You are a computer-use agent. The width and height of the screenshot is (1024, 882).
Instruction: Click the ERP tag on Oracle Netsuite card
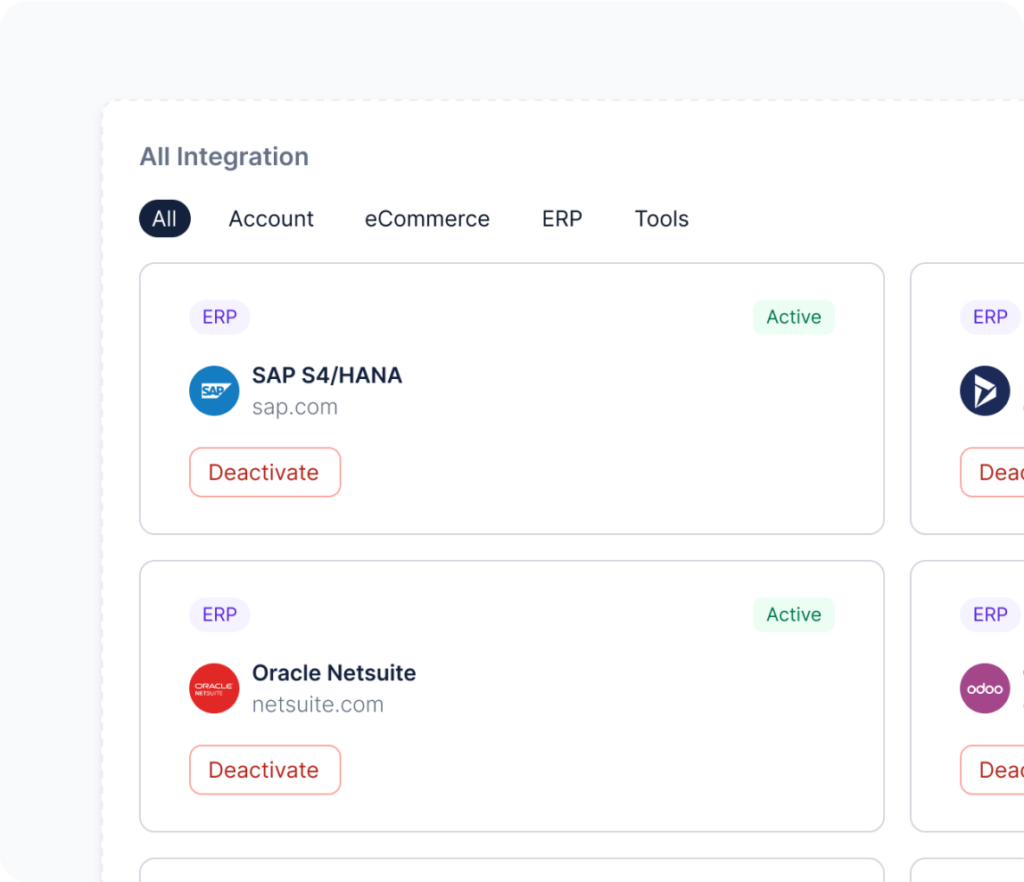click(219, 615)
